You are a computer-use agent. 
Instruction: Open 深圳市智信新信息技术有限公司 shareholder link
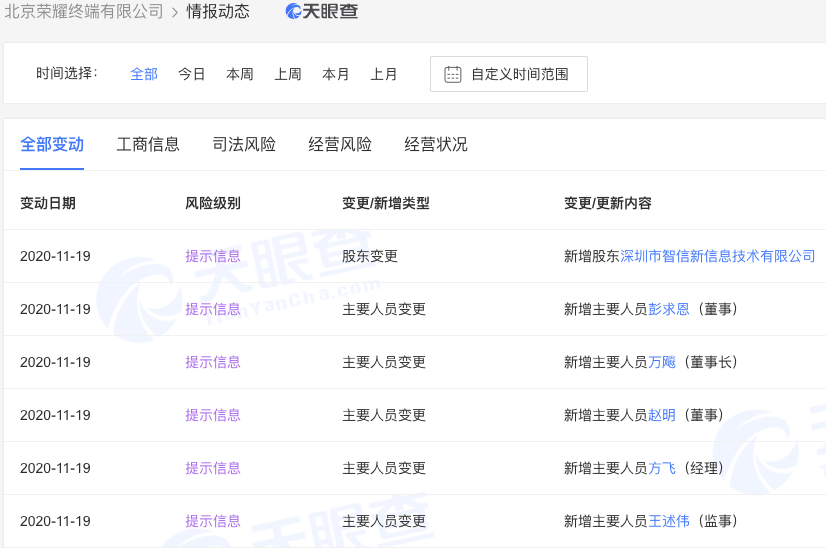(x=717, y=257)
